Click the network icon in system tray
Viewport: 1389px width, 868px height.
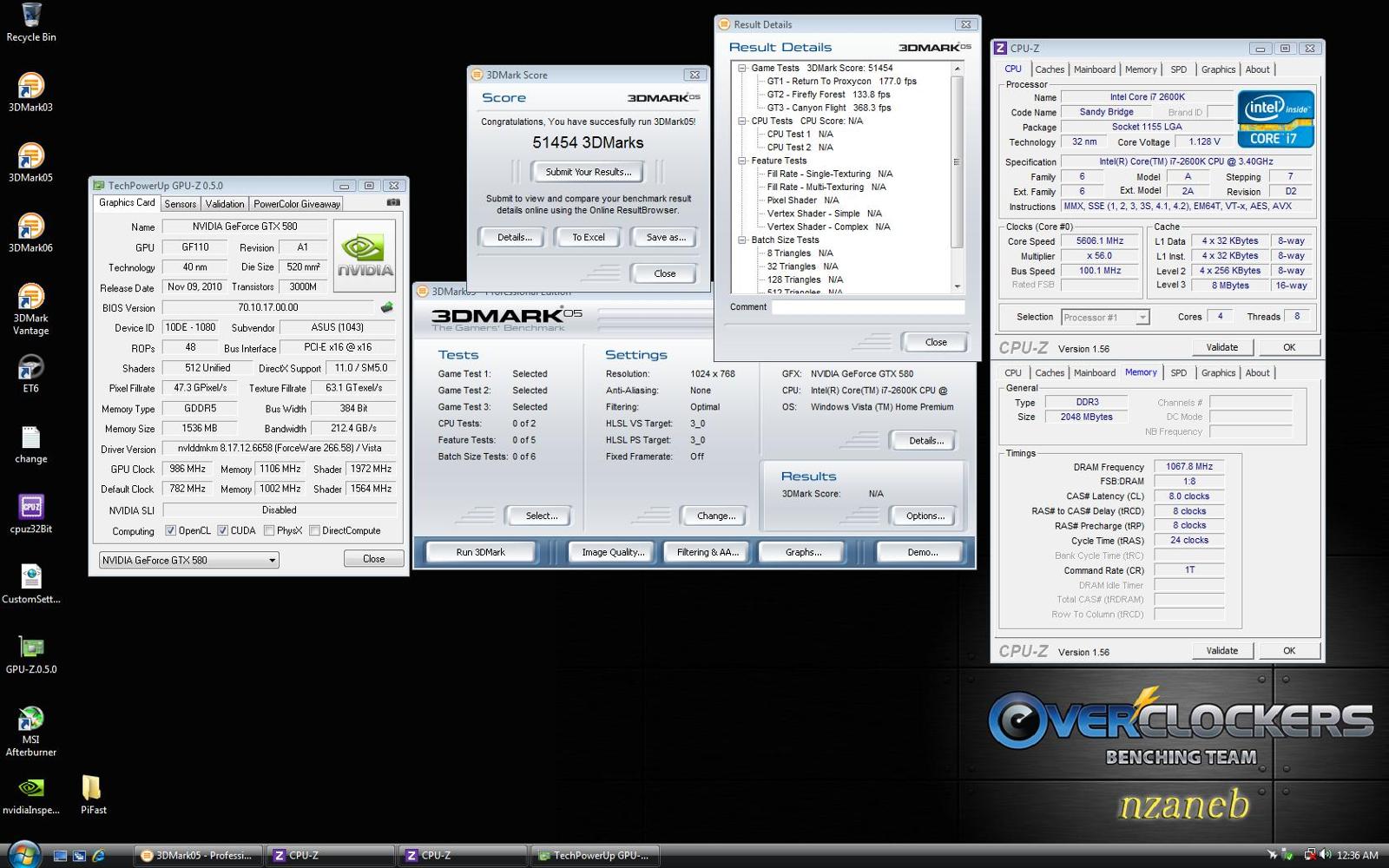pos(1309,855)
